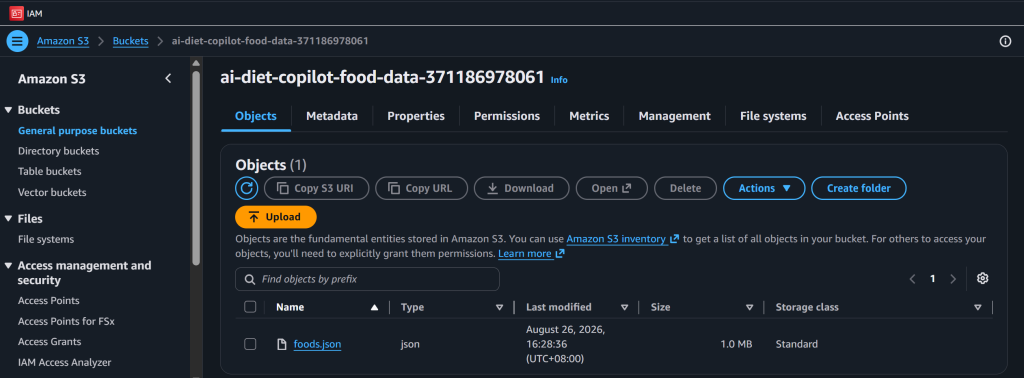Click the search magnifier icon in prefix field
This screenshot has width=1024, height=378.
(249, 279)
